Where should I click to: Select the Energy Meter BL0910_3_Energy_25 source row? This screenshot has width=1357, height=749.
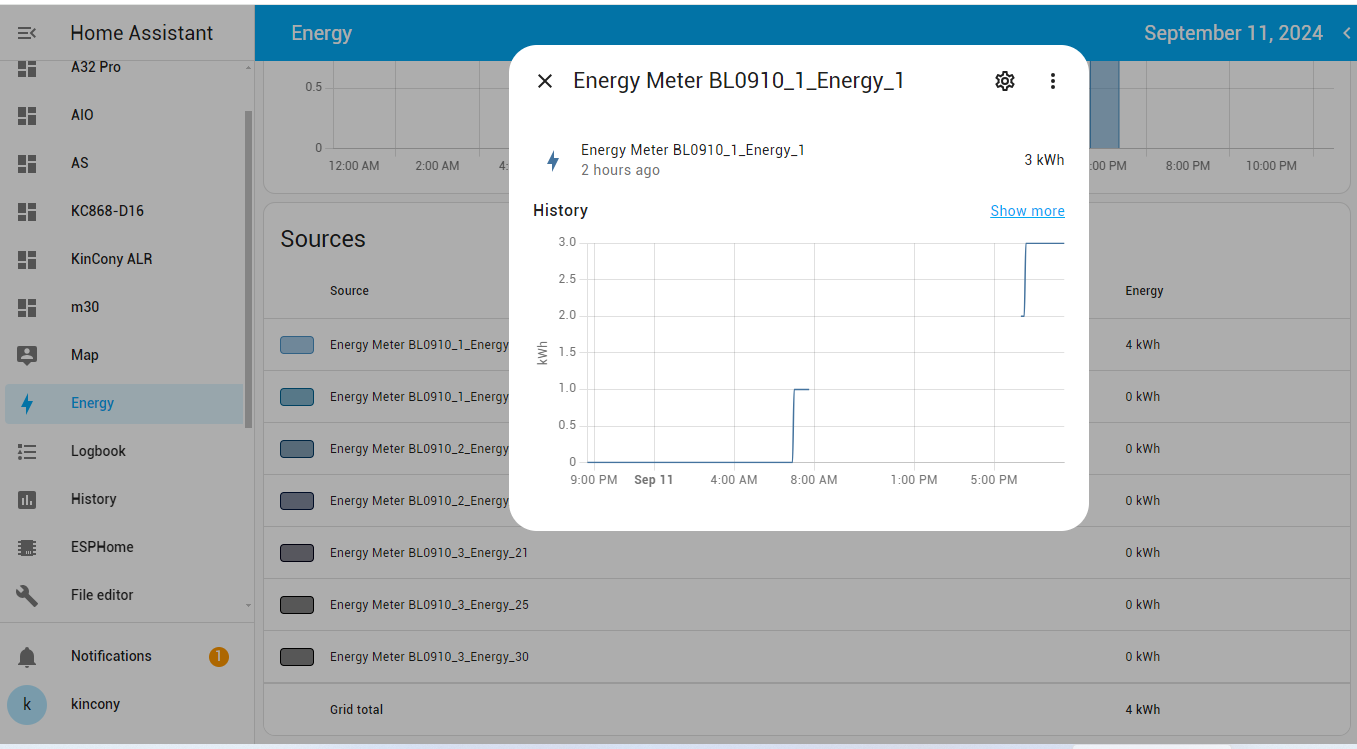click(429, 605)
